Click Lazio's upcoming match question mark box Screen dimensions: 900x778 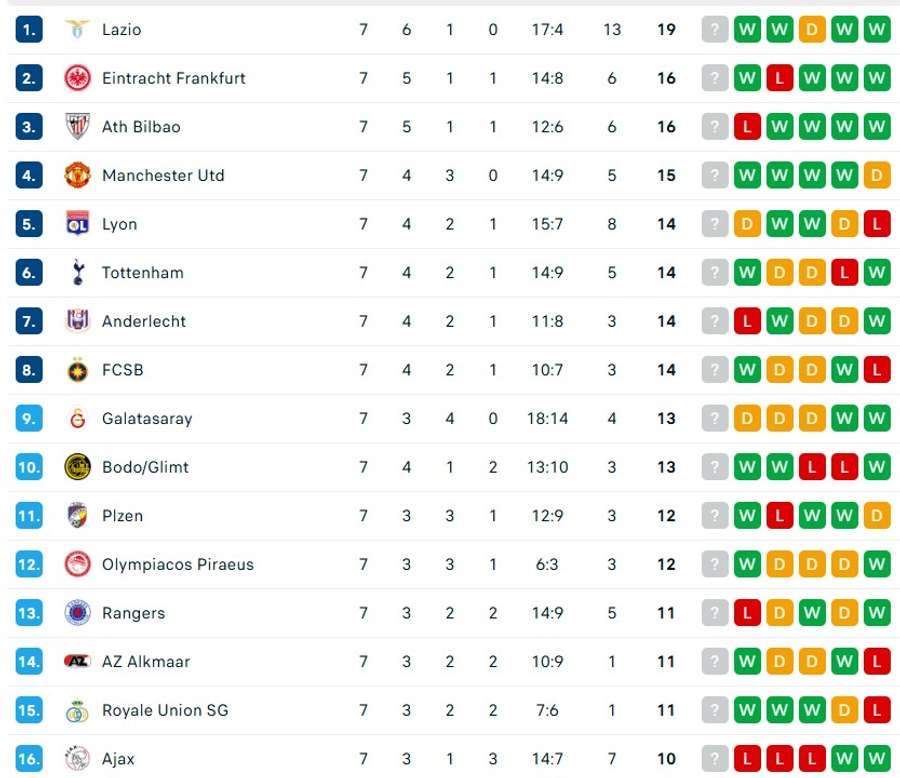(715, 29)
